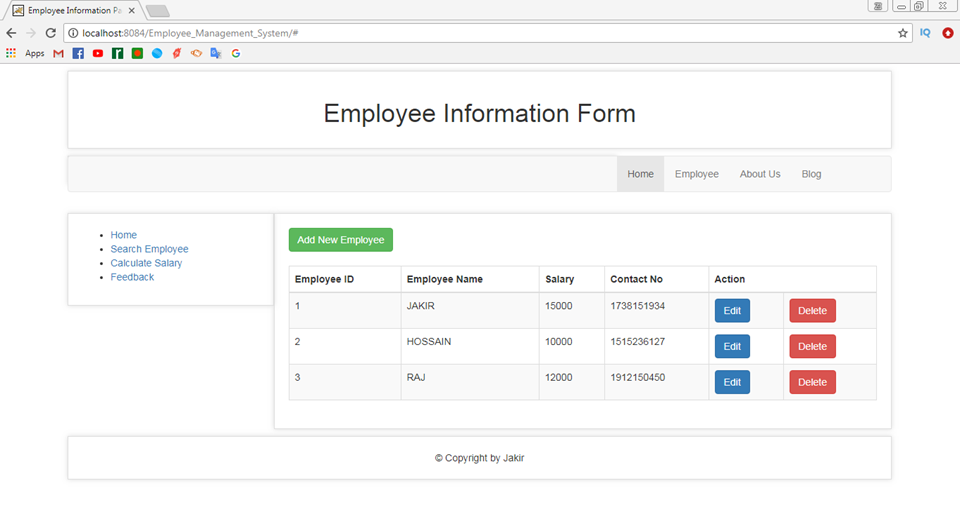Bookmark this page with the star icon
The width and height of the screenshot is (960, 509).
(902, 33)
